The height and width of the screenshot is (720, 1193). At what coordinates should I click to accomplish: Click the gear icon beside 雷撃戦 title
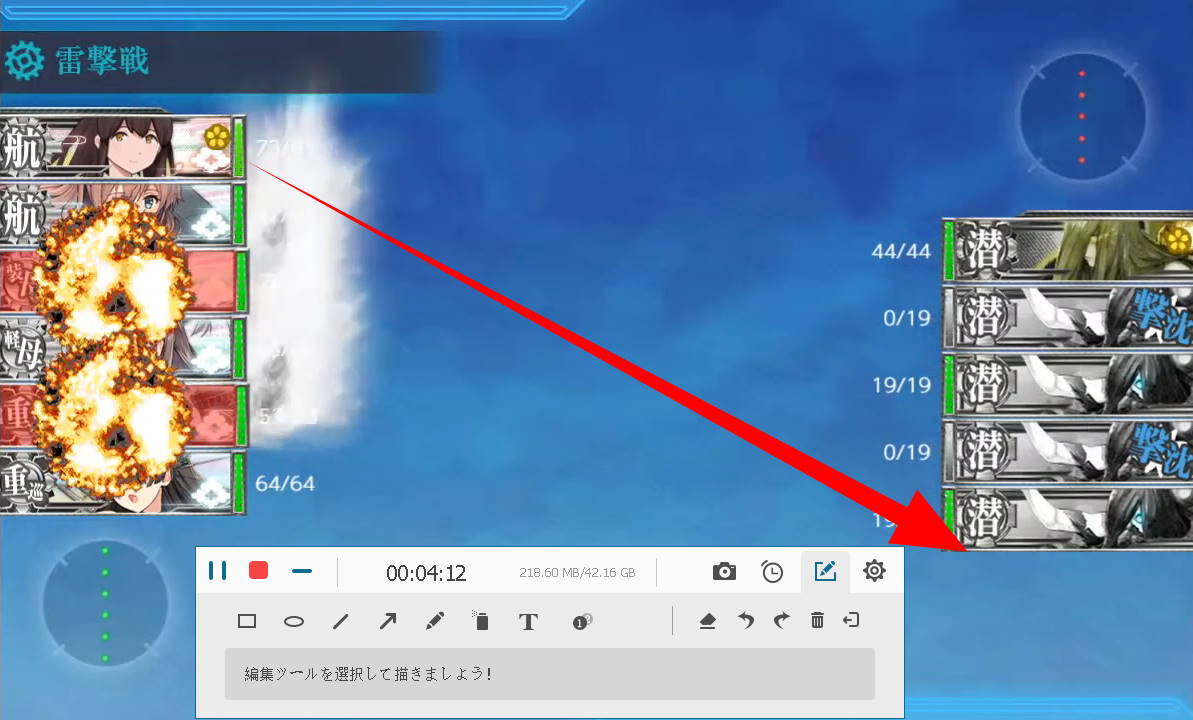click(x=24, y=60)
